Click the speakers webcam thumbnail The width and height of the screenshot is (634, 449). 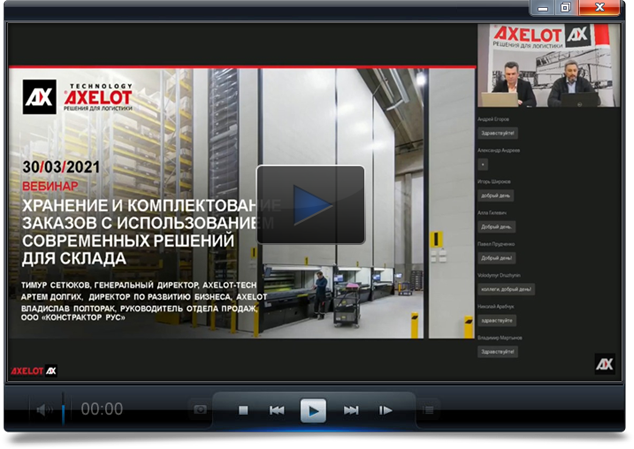[x=549, y=65]
